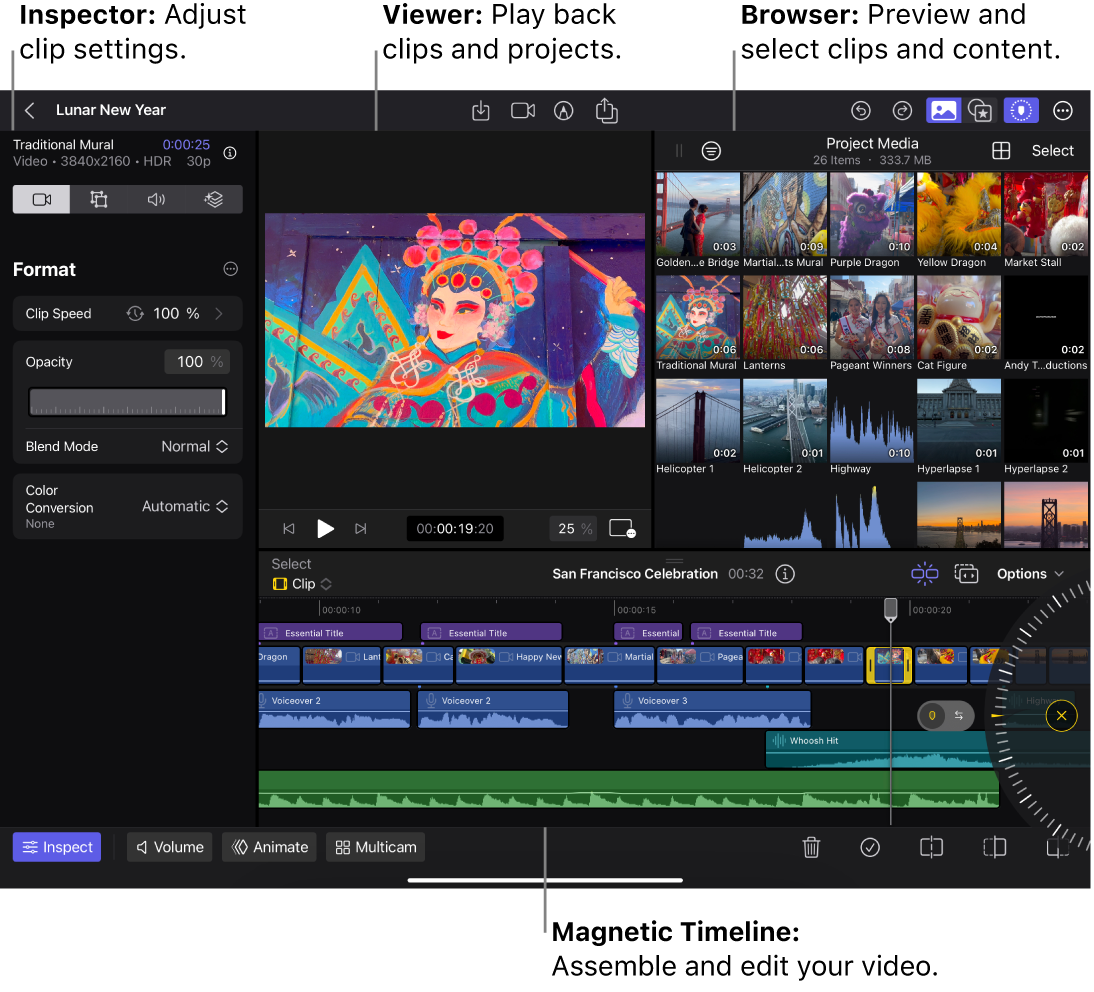Click the trash icon below the timeline

tap(811, 847)
